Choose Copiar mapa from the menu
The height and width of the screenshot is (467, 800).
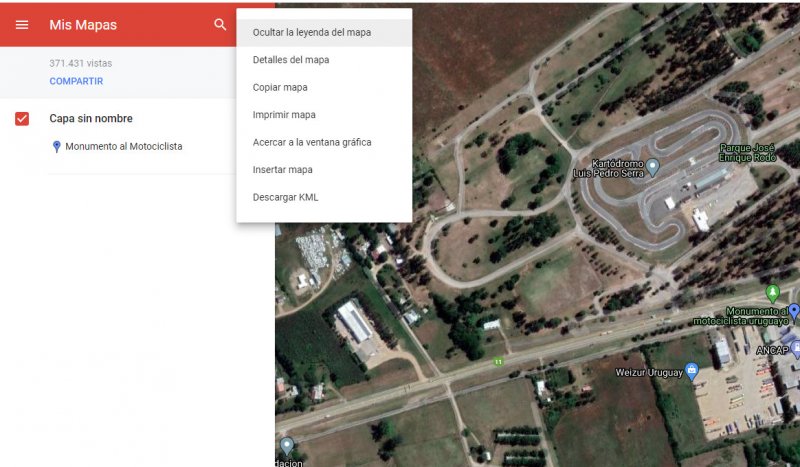[x=324, y=87]
